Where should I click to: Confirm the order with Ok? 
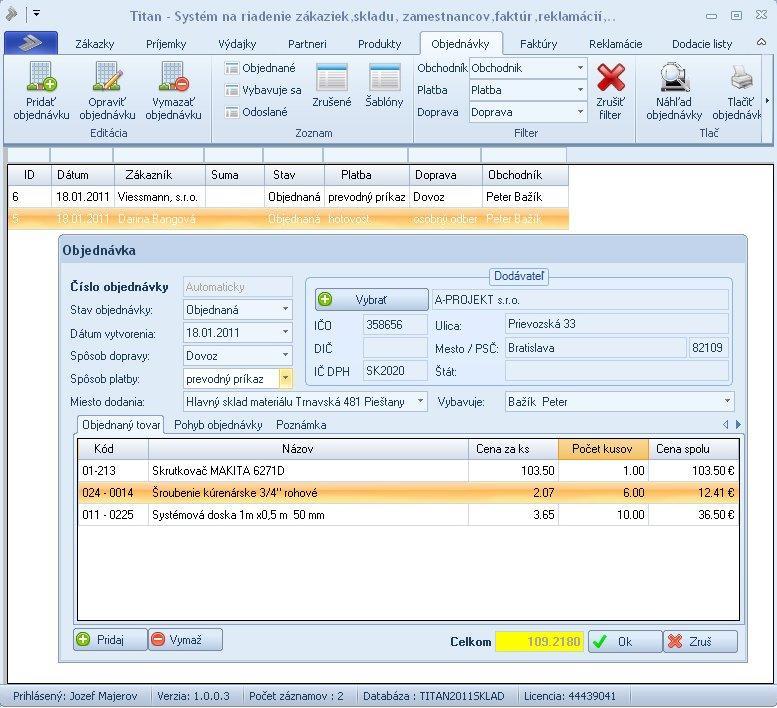[625, 642]
